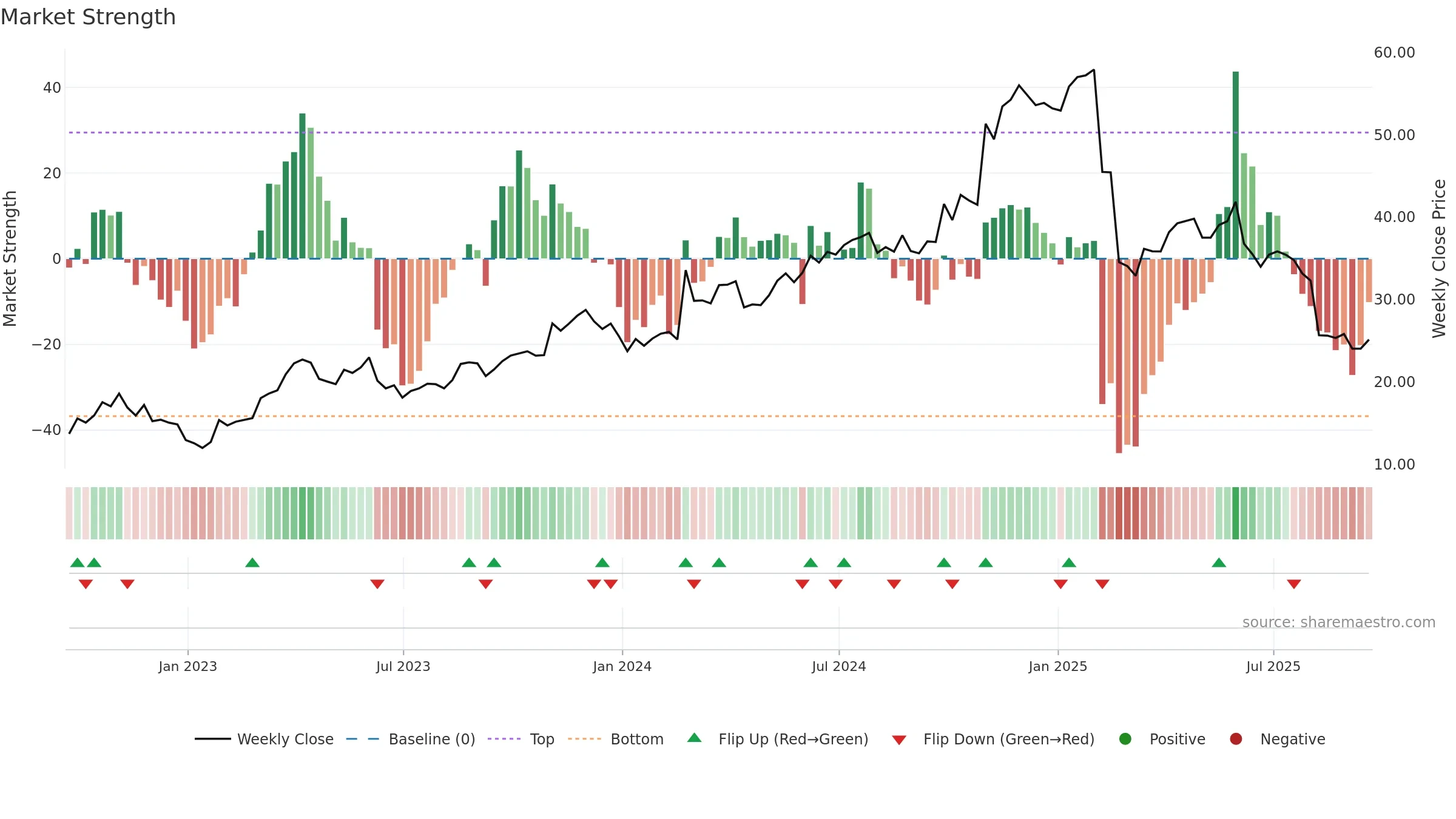Click the vertical Market Strength axis title

10,258
